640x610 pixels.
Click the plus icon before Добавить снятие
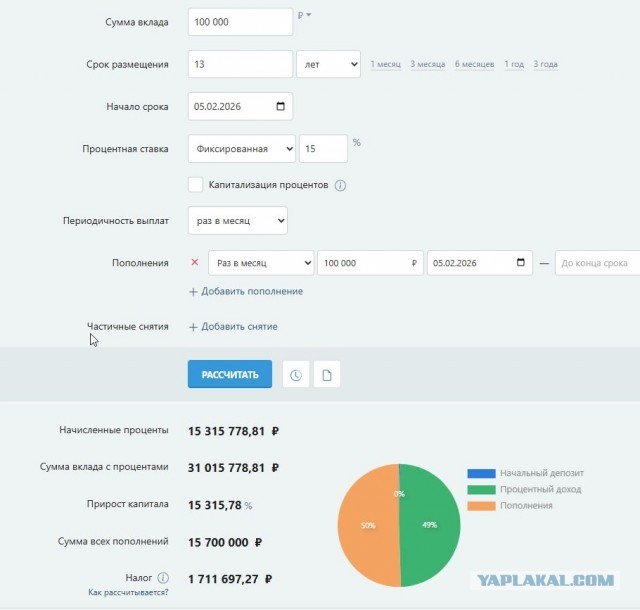click(x=193, y=327)
